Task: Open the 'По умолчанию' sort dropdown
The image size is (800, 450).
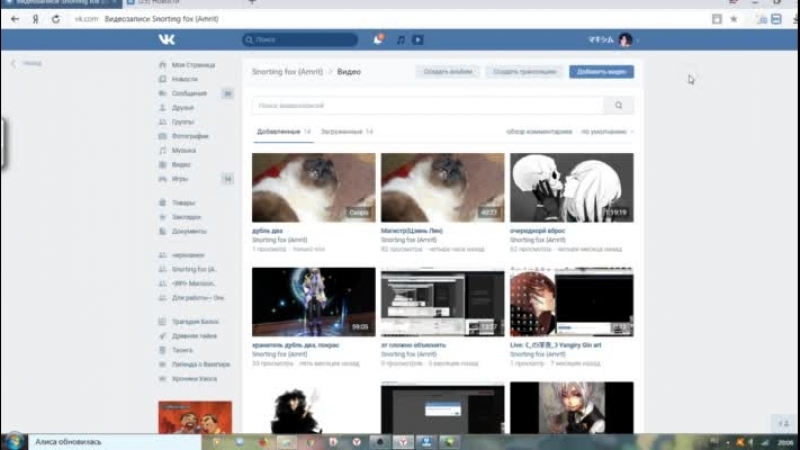Action: pos(607,132)
